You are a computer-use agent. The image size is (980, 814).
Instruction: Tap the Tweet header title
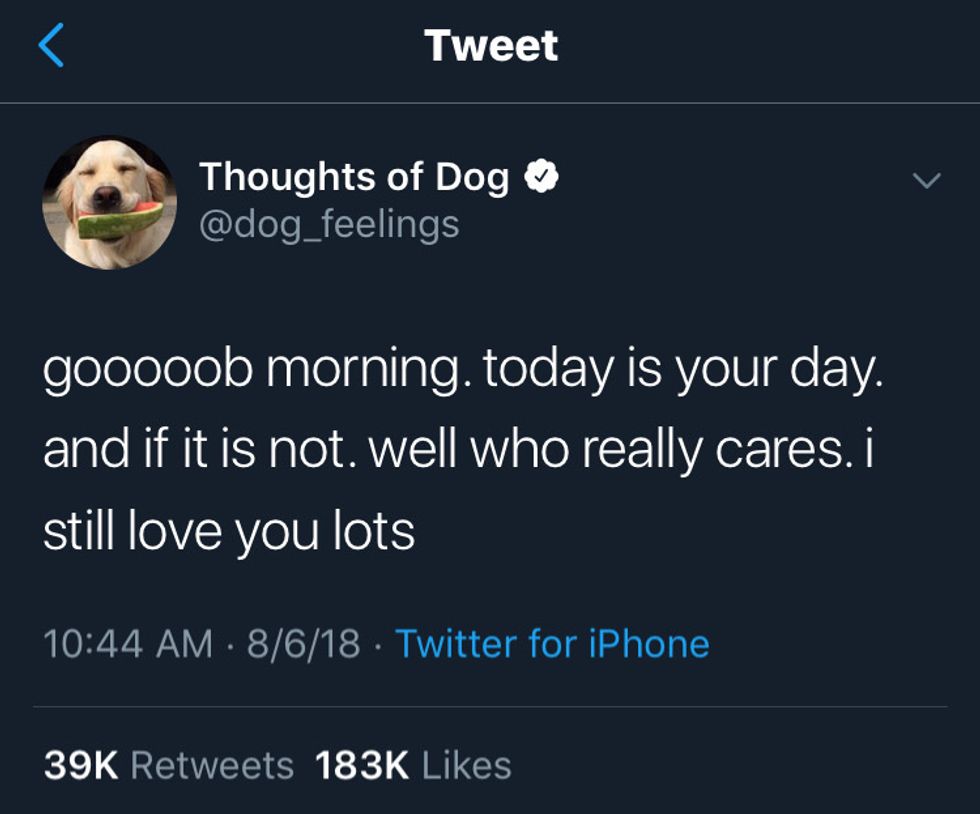click(x=490, y=46)
